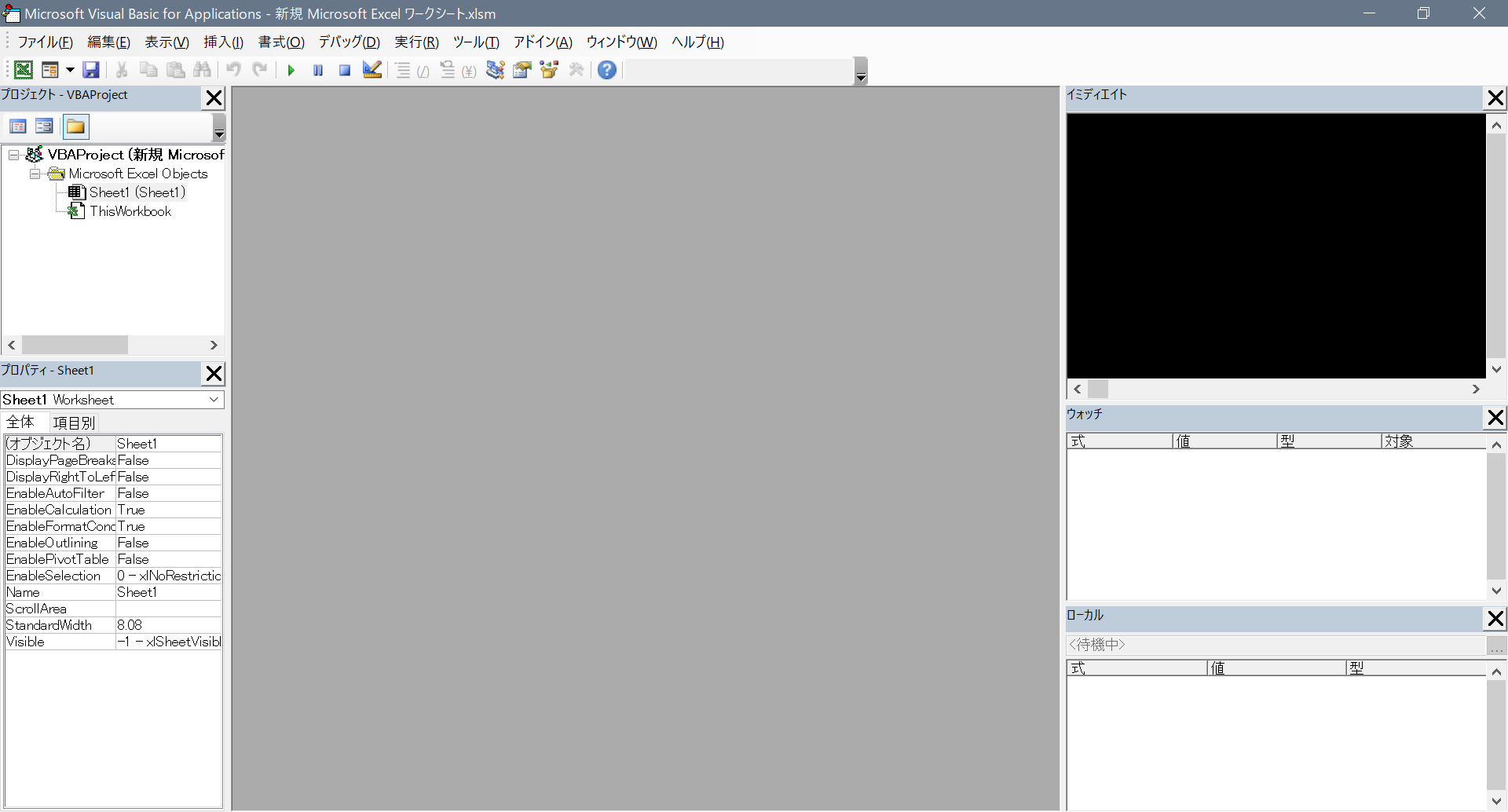Expand Project panel toolbar options arrow
Viewport: 1508px width, 812px height.
tap(219, 127)
